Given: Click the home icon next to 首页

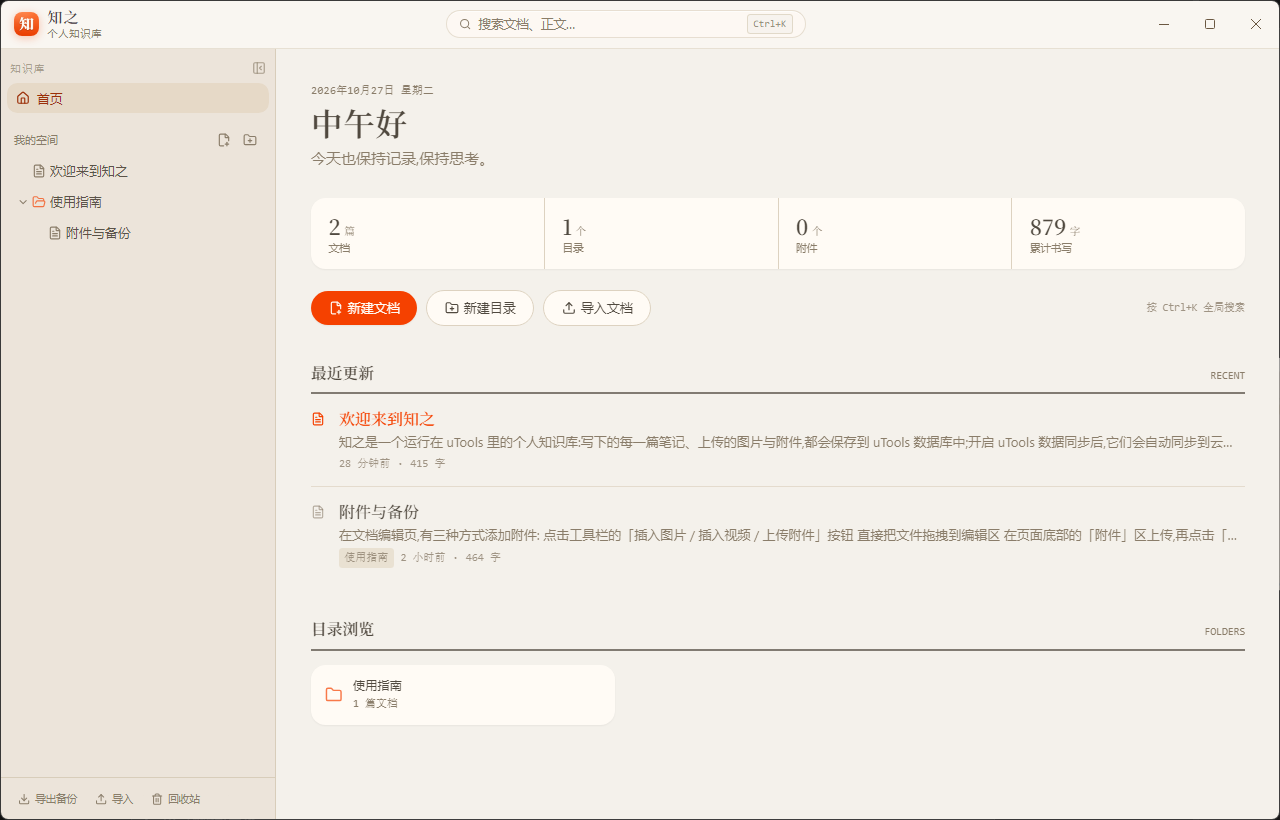Looking at the screenshot, I should (23, 98).
